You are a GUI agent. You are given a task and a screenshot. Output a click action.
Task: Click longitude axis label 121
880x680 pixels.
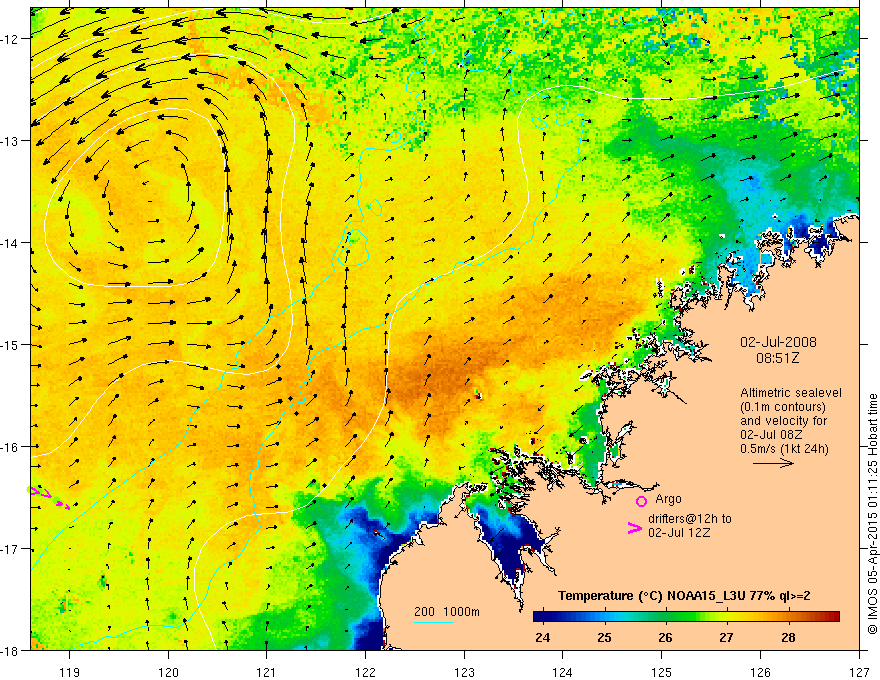click(267, 672)
